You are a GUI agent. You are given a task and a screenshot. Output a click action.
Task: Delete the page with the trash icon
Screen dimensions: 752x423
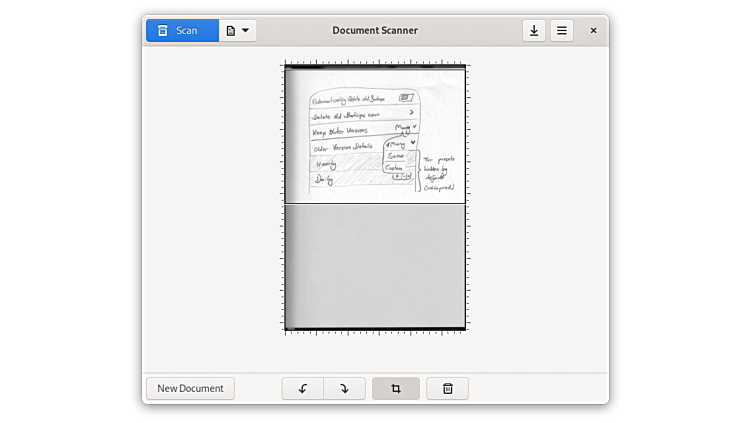click(448, 388)
